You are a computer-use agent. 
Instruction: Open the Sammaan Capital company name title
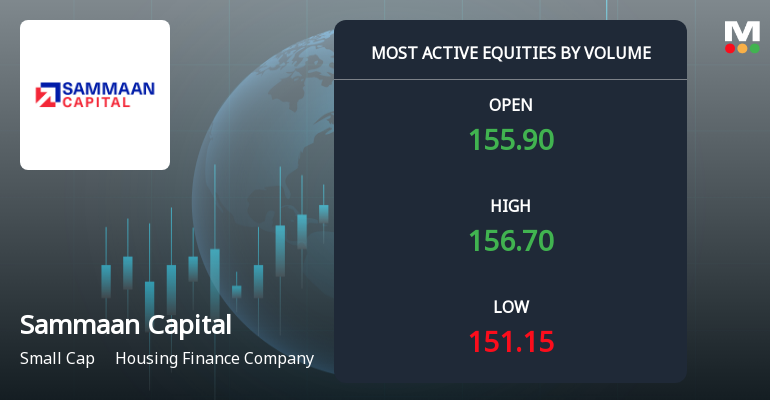pos(125,325)
